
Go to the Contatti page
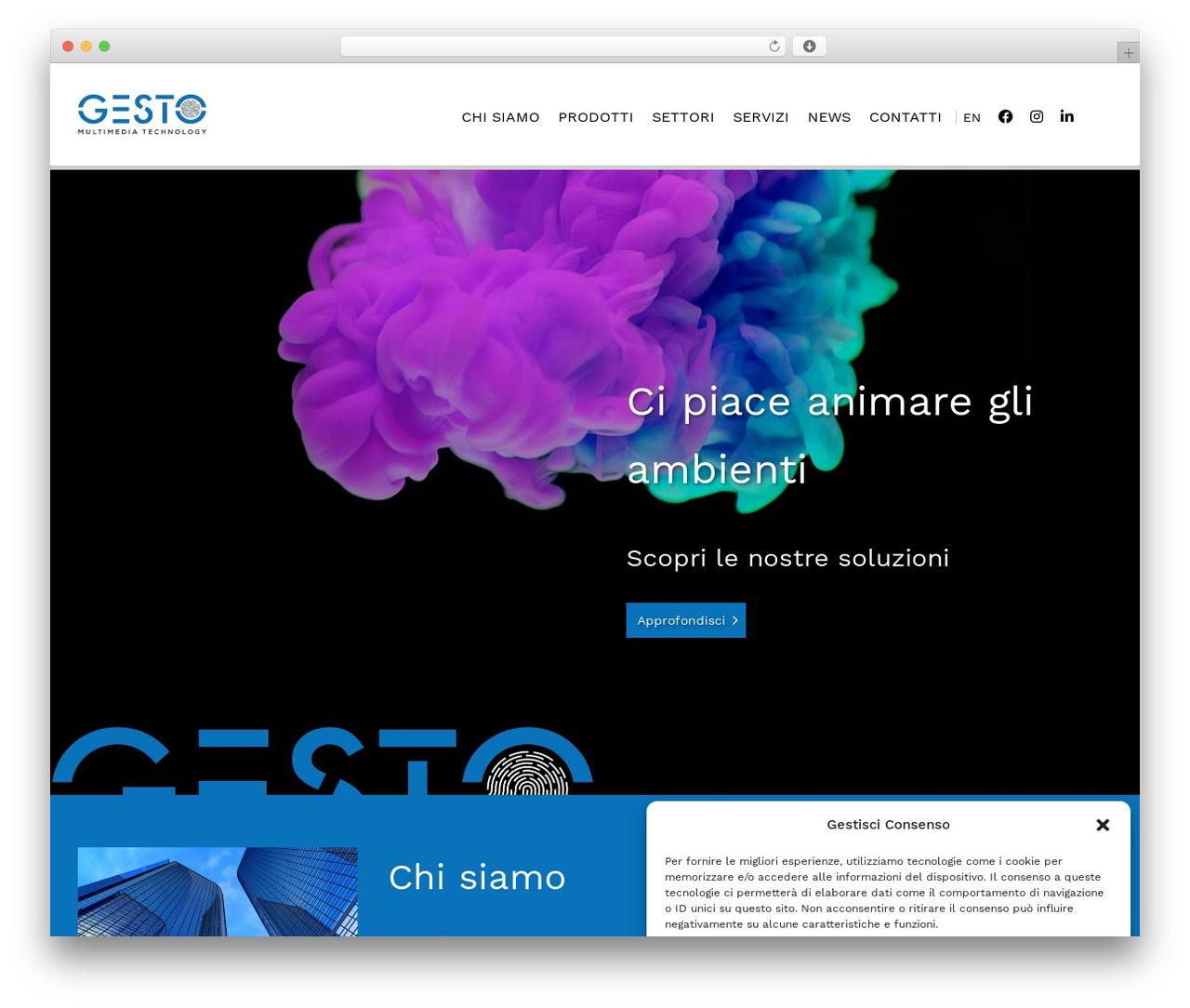coord(906,117)
